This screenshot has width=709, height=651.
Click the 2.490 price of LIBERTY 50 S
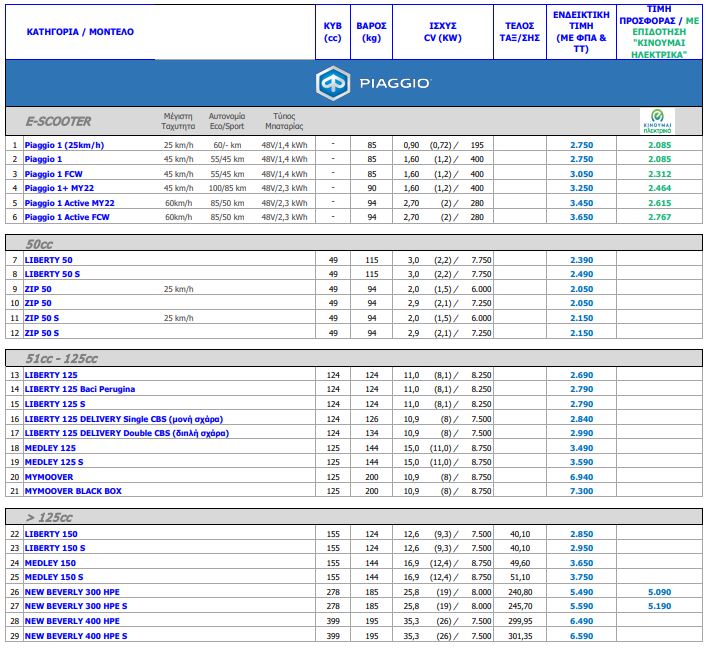[x=581, y=274]
